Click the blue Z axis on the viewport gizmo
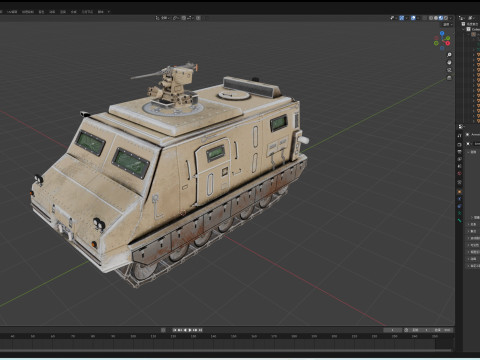Screen dimensions: 480x360 442,33
